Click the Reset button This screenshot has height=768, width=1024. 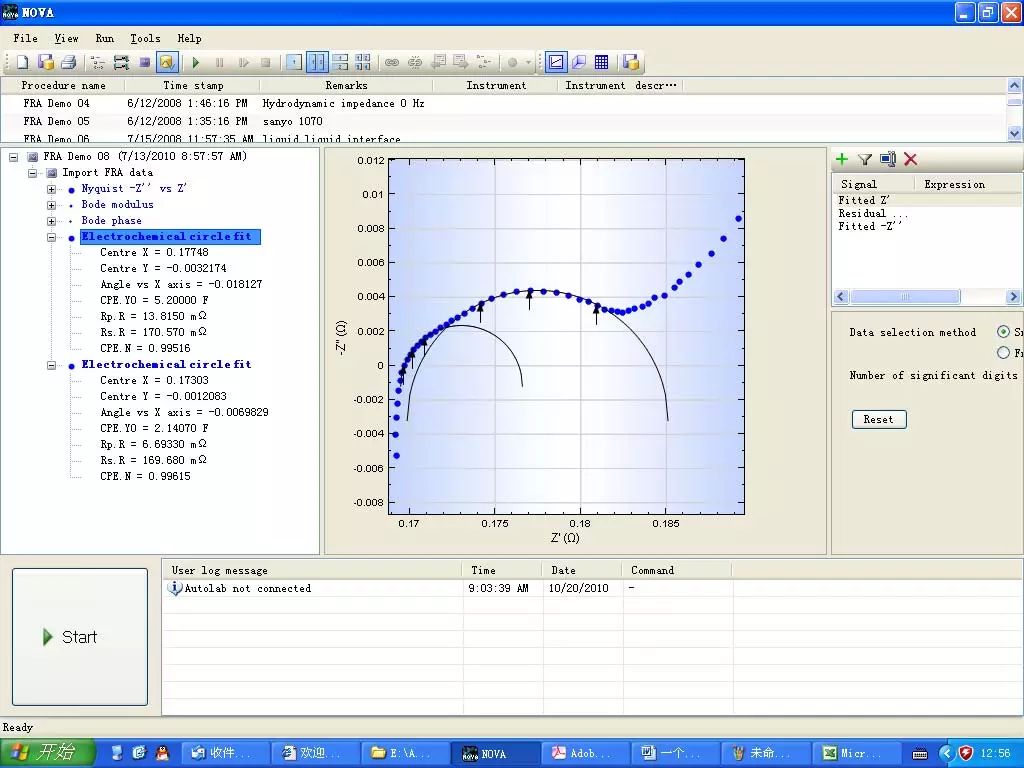(879, 419)
